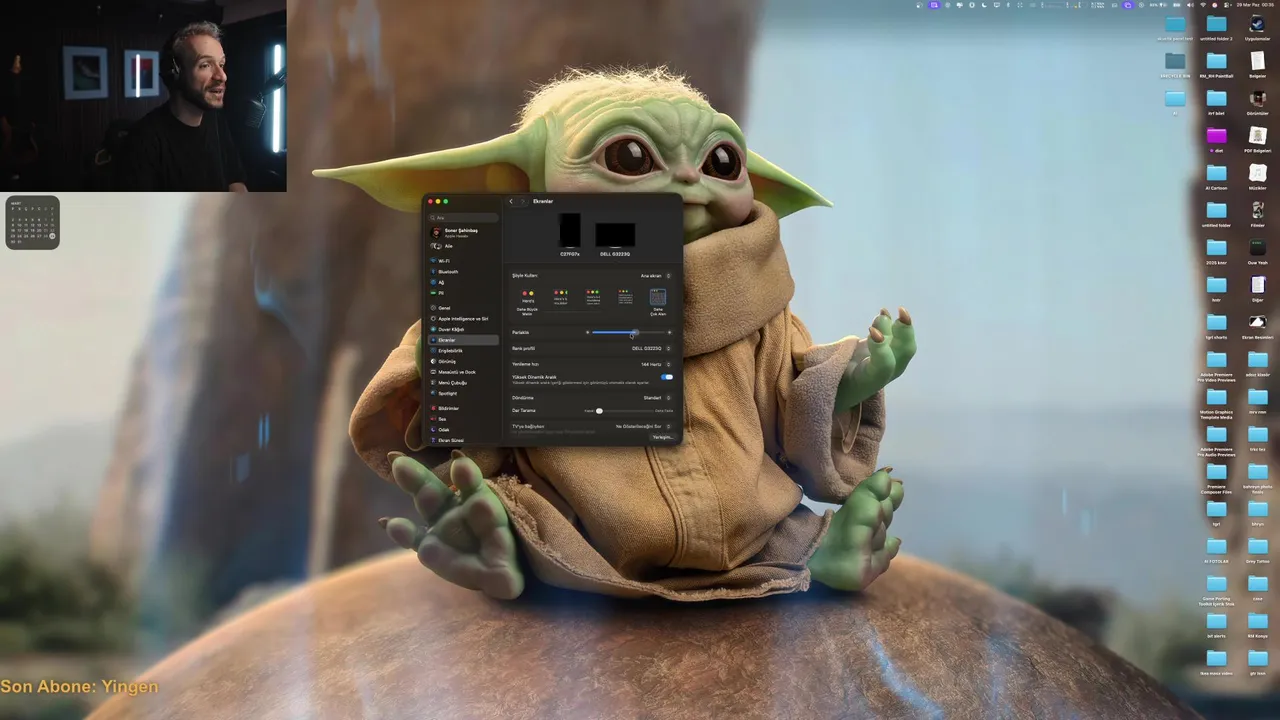Open the Döndürme Standart dropdown
The image size is (1280, 720).
657,397
